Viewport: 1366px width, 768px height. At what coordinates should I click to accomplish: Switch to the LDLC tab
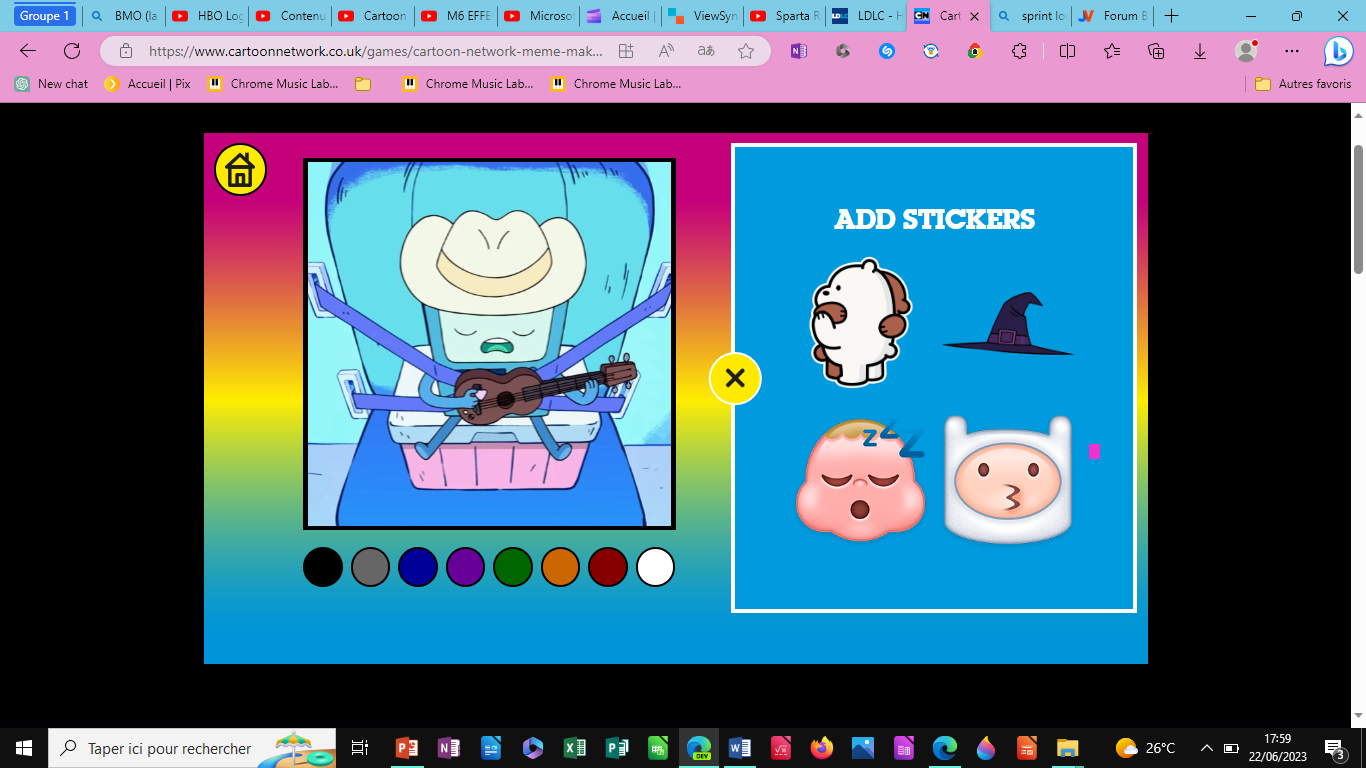coord(868,16)
